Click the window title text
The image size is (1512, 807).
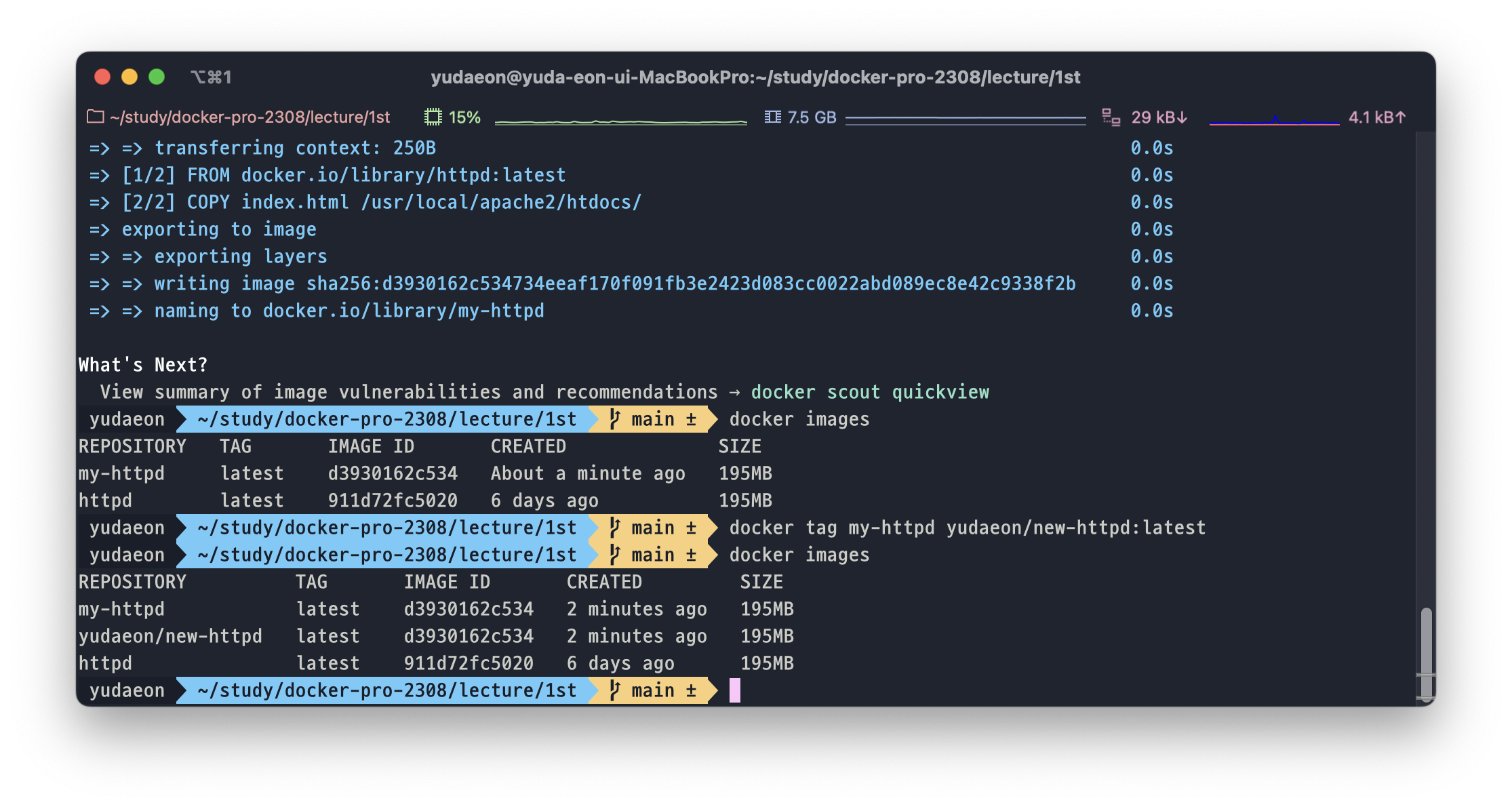(x=755, y=77)
